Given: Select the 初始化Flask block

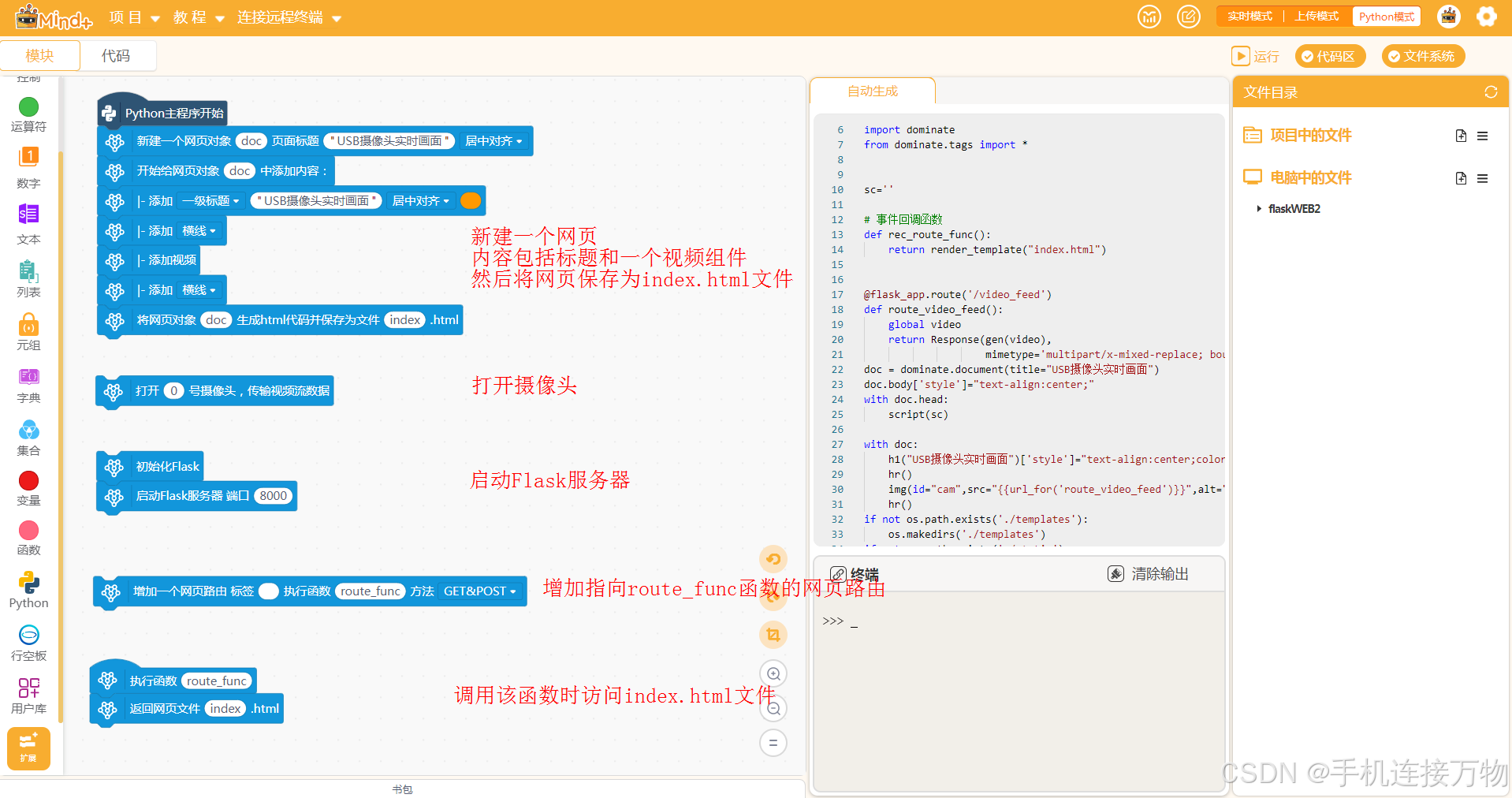Looking at the screenshot, I should tap(151, 467).
